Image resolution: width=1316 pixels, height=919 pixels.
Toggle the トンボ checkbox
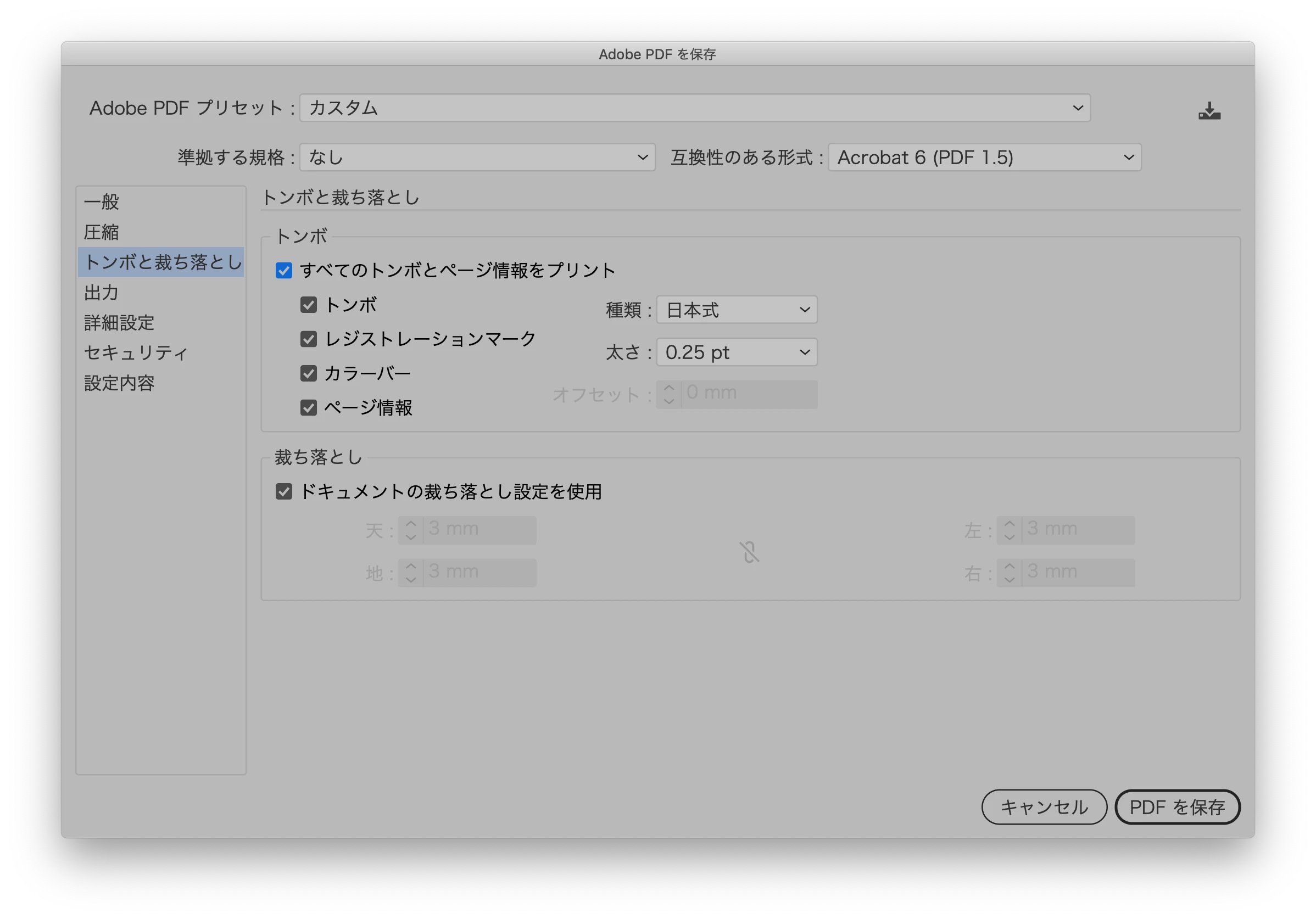[308, 305]
